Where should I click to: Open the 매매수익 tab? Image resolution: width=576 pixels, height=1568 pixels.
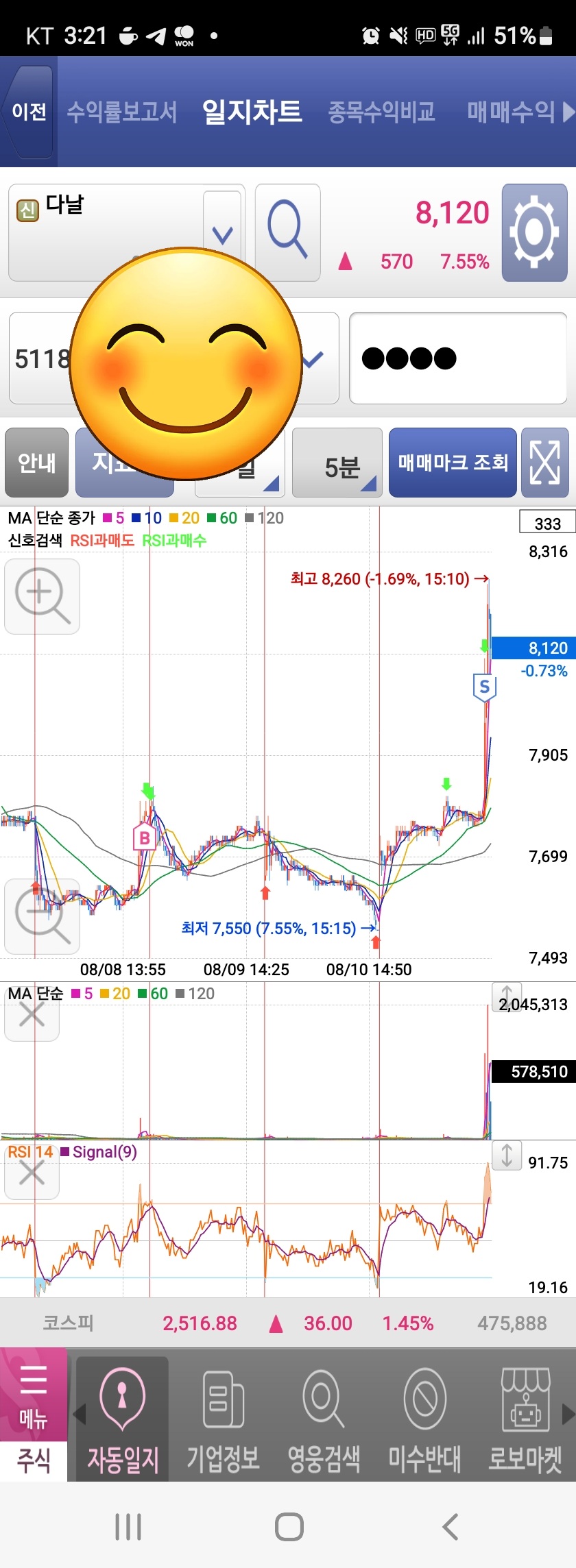click(x=511, y=112)
